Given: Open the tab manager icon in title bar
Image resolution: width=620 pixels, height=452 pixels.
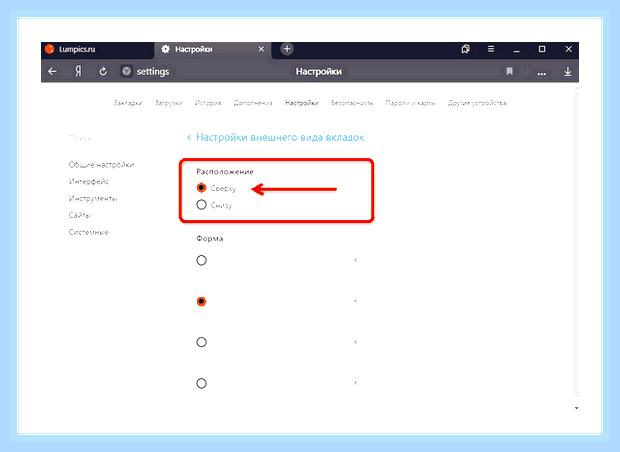Looking at the screenshot, I should tap(465, 49).
